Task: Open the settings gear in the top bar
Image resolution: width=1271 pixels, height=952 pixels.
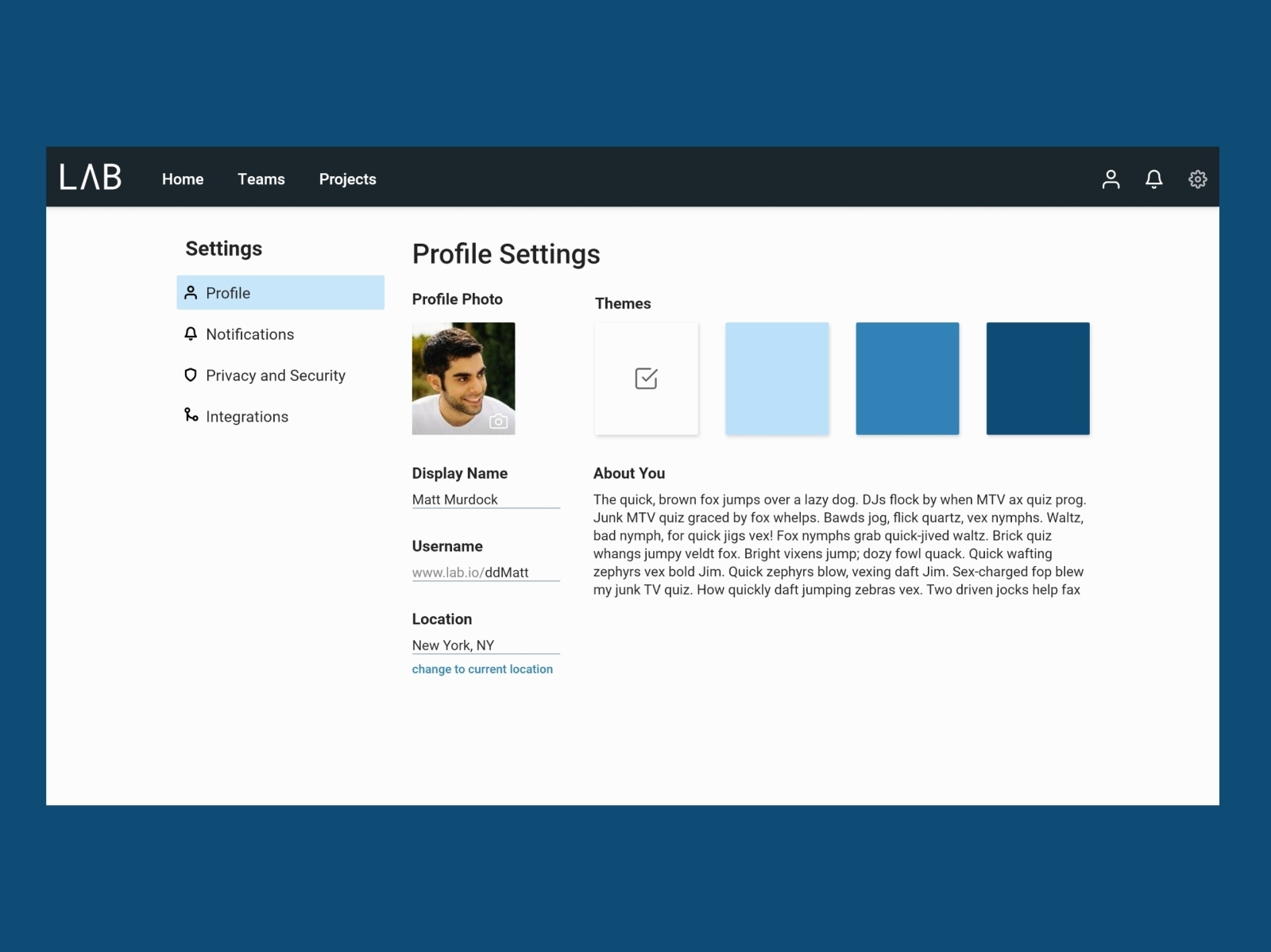Action: (1197, 179)
